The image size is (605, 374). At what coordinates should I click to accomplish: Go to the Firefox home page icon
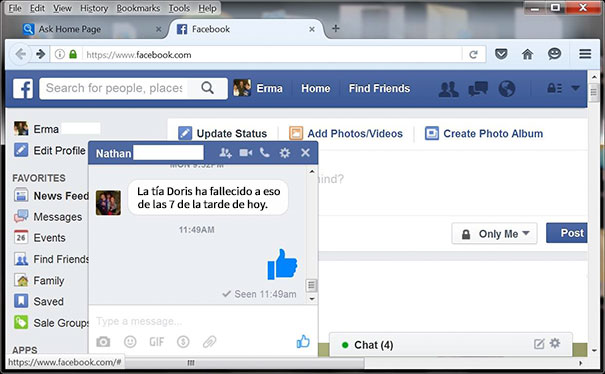click(x=527, y=54)
